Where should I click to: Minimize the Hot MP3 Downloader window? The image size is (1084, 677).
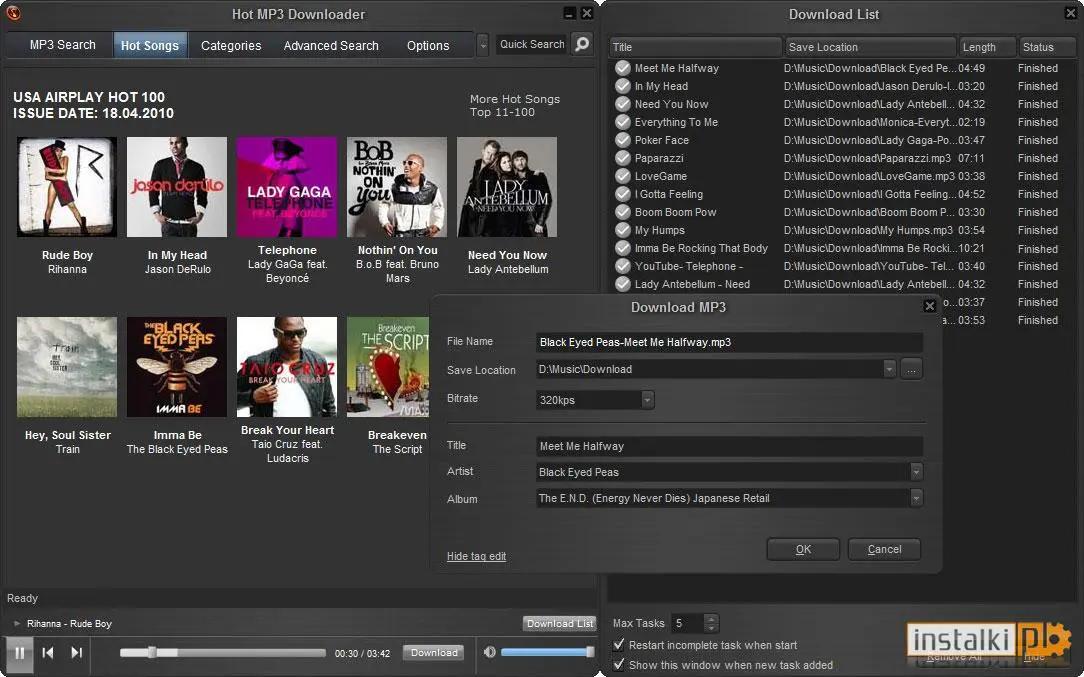(x=569, y=13)
